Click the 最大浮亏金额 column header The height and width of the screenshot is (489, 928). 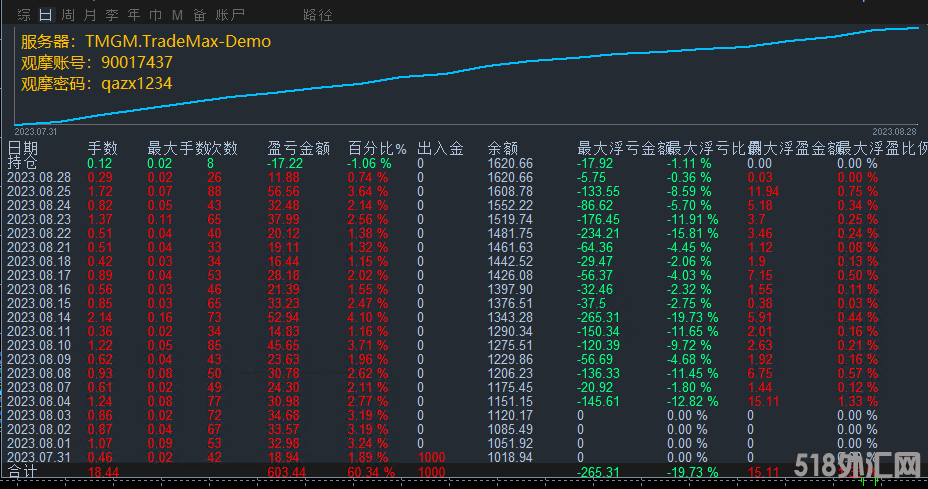(623, 148)
